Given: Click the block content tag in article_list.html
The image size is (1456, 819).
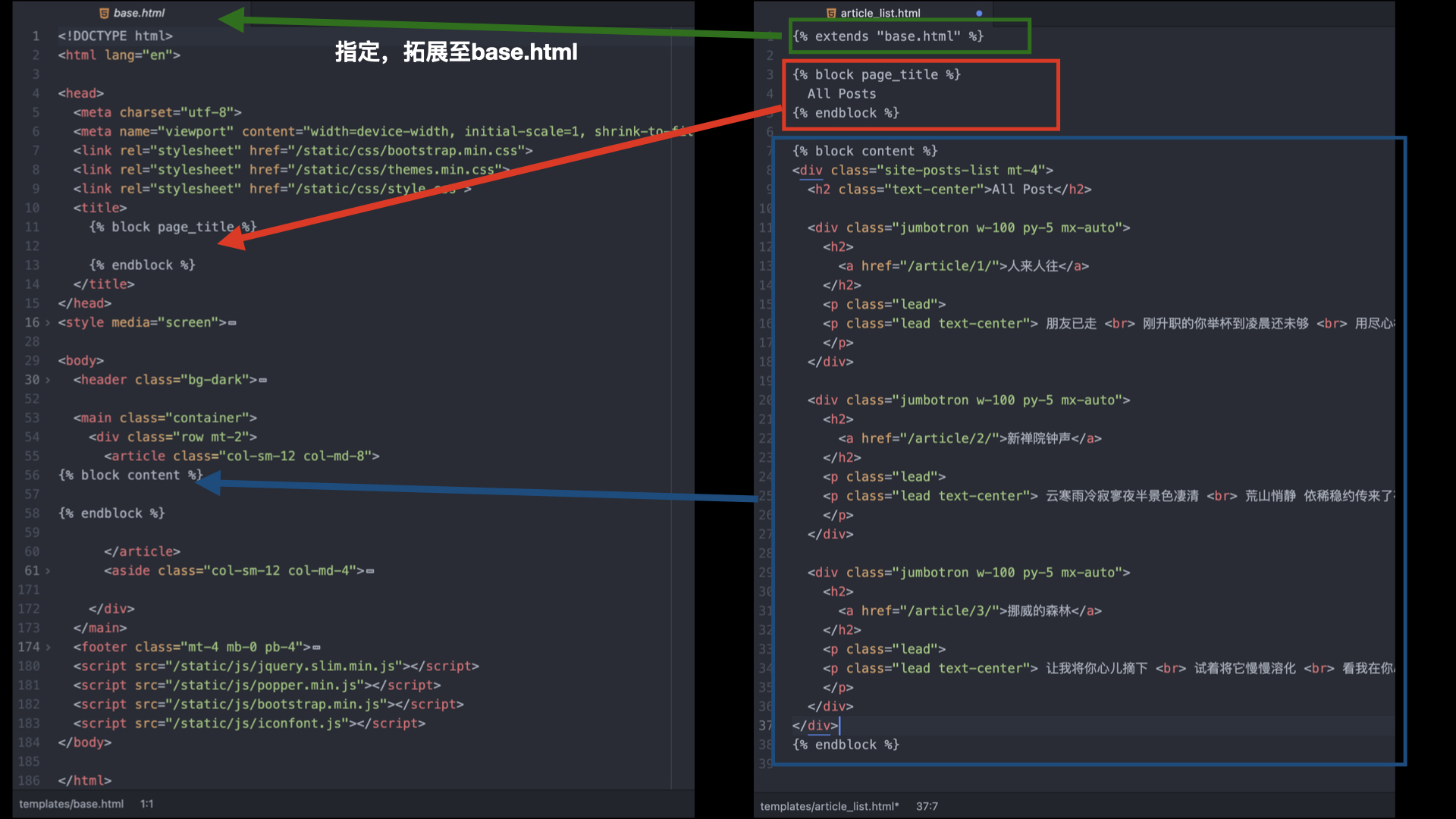Looking at the screenshot, I should point(865,151).
